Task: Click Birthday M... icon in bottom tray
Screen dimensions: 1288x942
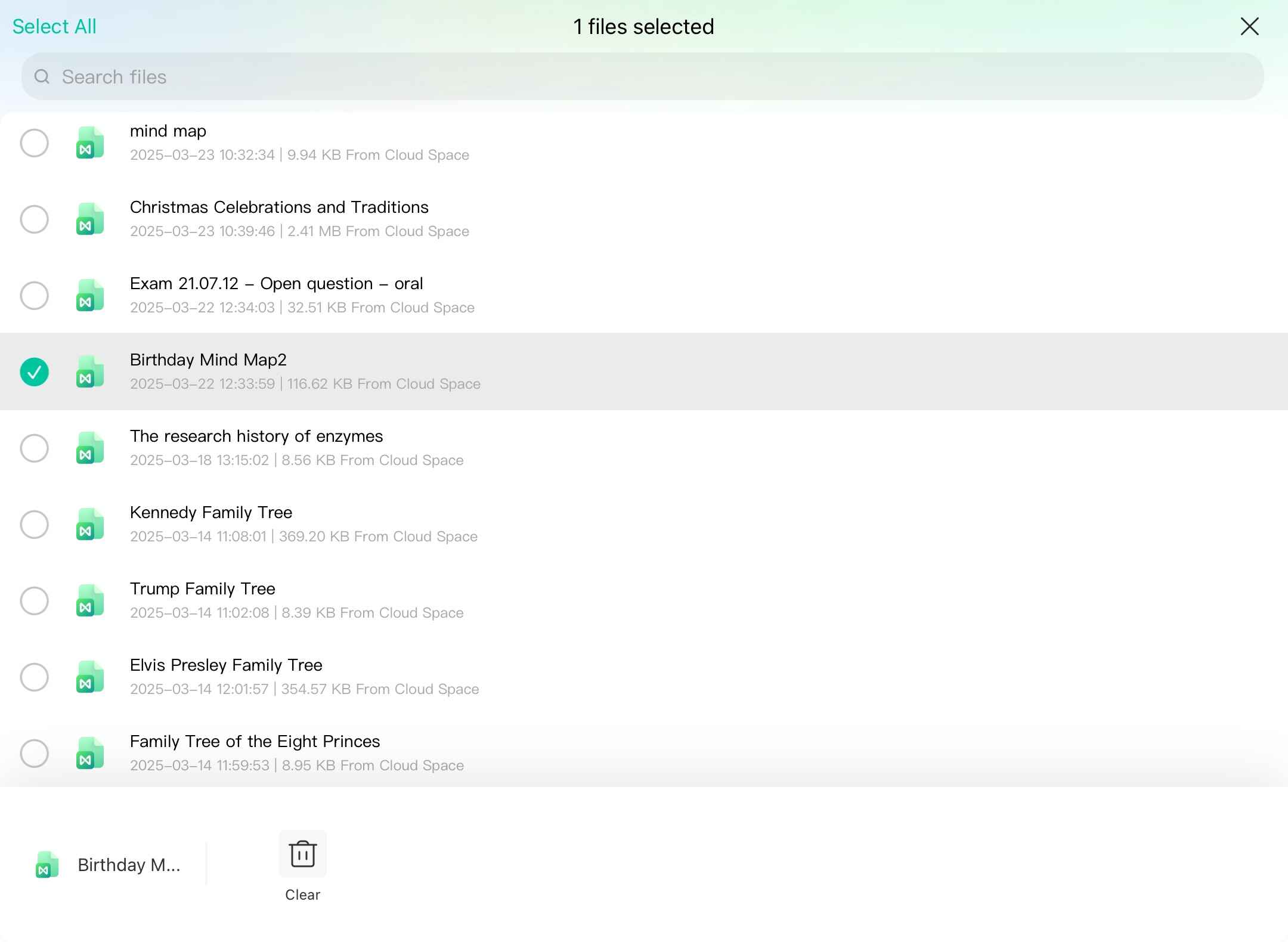Action: click(47, 865)
